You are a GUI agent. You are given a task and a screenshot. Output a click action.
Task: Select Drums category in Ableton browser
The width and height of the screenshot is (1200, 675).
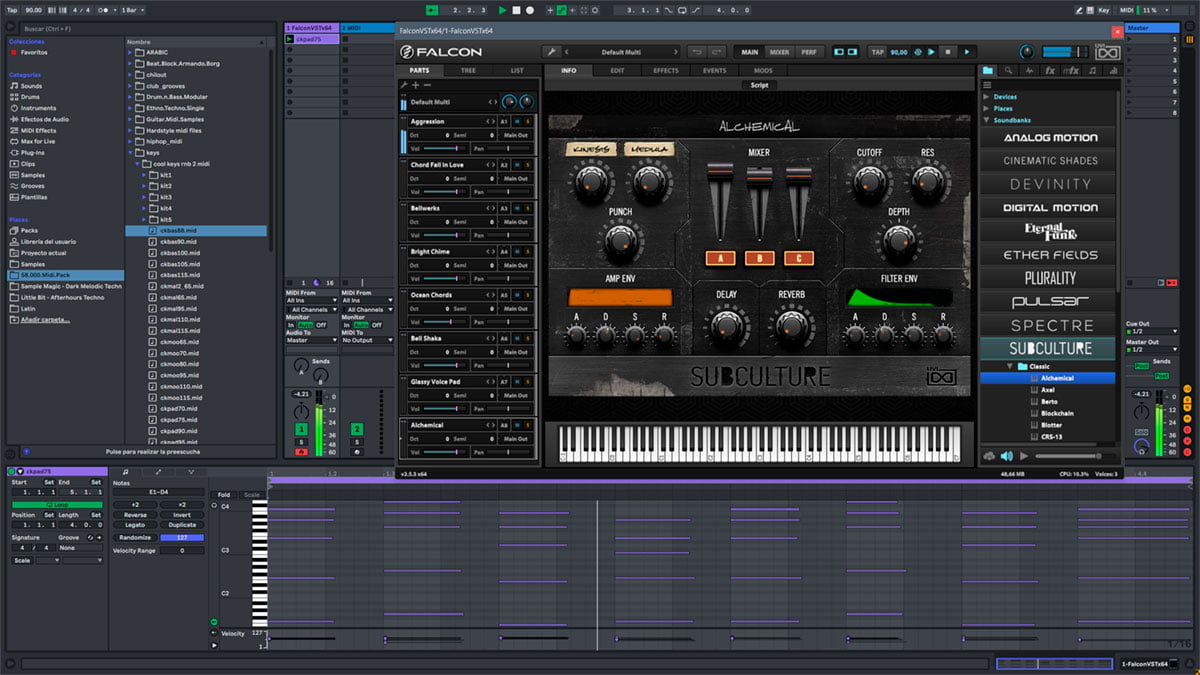(32, 97)
